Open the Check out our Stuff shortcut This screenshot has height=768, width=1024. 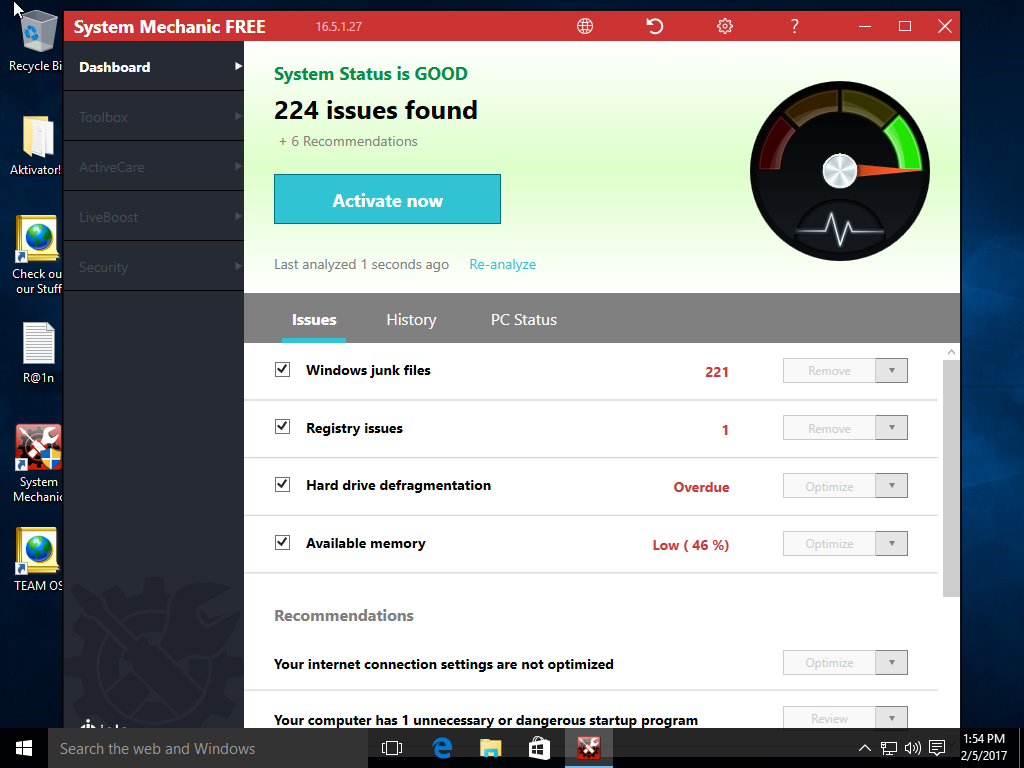38,255
